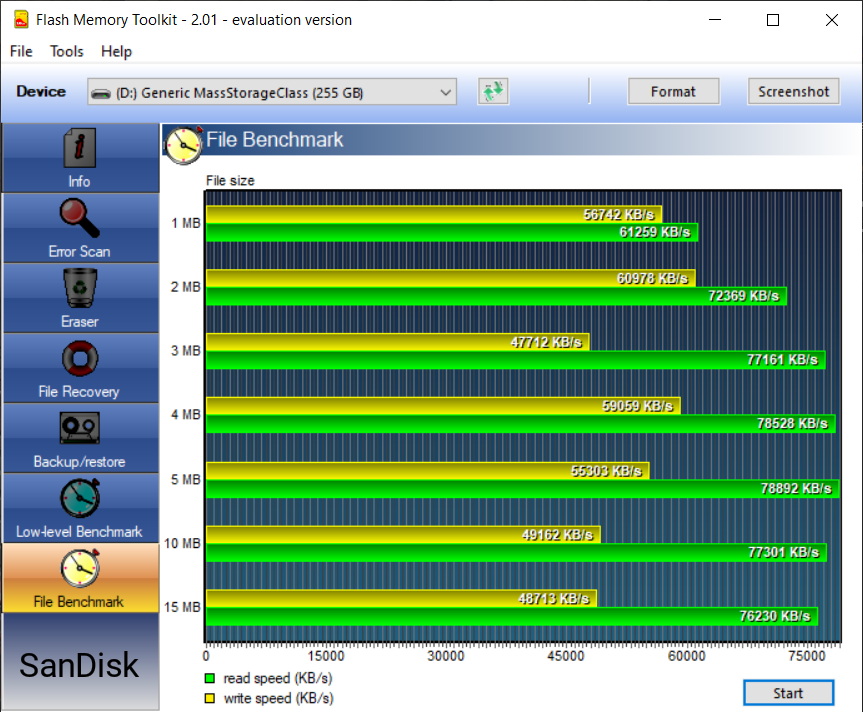This screenshot has width=863, height=712.
Task: Click the SanDisk logo in sidebar
Action: [x=79, y=665]
